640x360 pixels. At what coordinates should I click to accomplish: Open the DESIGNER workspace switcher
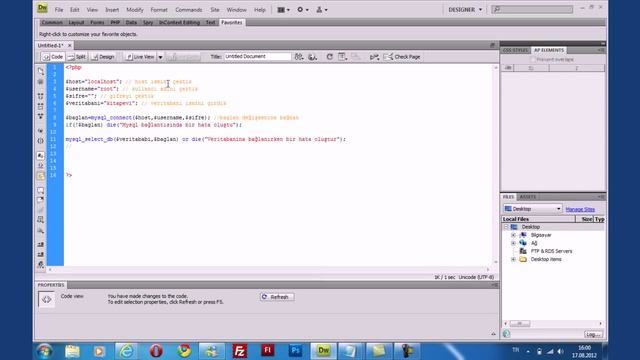pos(465,9)
